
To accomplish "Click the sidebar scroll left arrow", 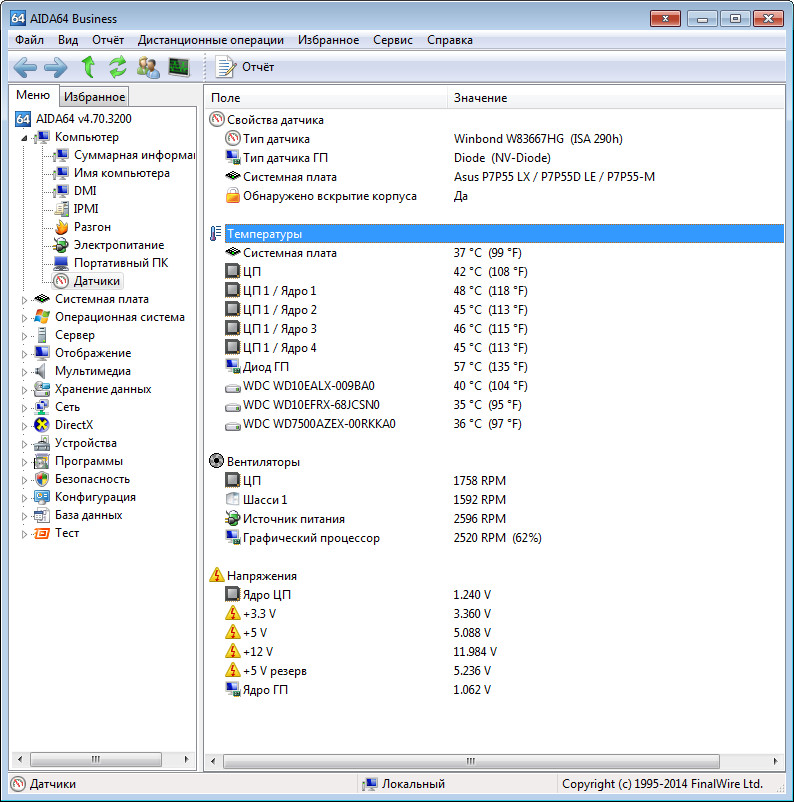I will [x=19, y=759].
